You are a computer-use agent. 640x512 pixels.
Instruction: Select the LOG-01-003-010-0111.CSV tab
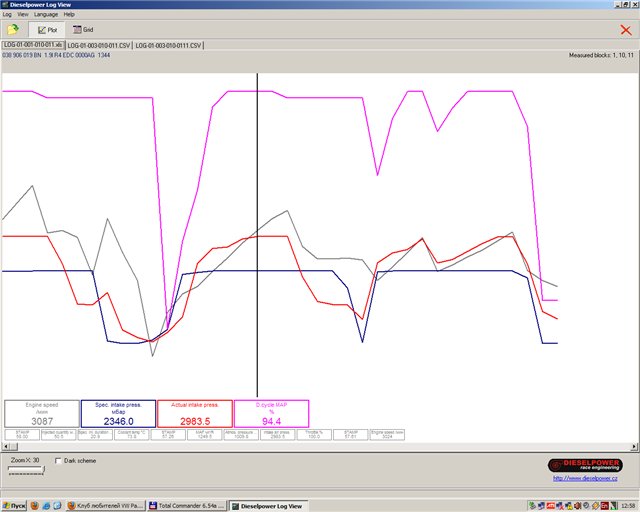pos(167,45)
